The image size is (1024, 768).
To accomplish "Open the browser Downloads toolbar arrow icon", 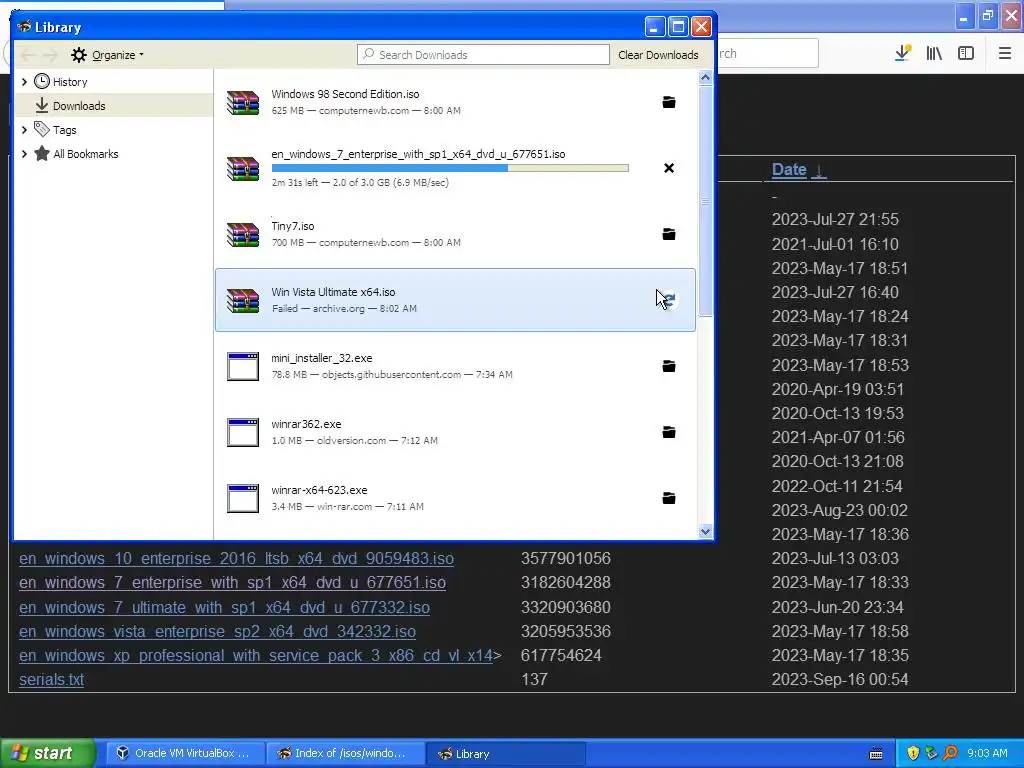I will 903,53.
